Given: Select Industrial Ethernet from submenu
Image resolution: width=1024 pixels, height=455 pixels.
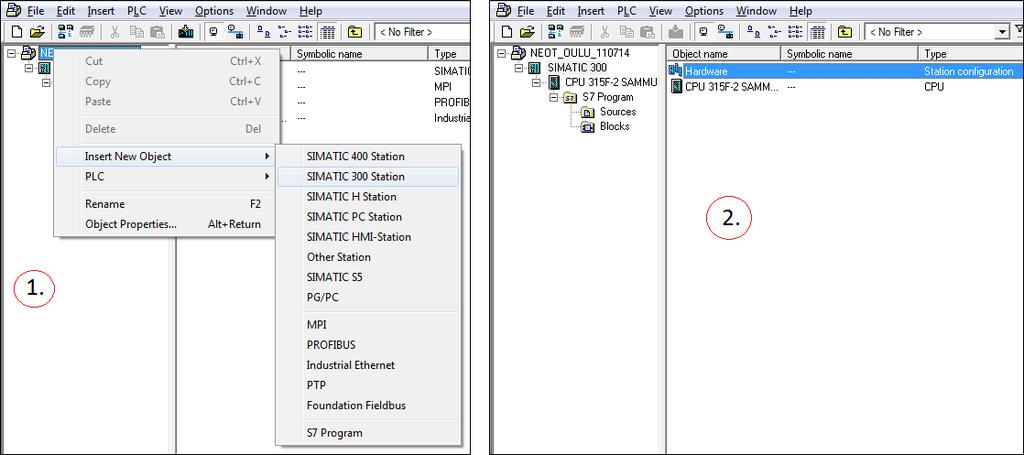Looking at the screenshot, I should pos(368,365).
